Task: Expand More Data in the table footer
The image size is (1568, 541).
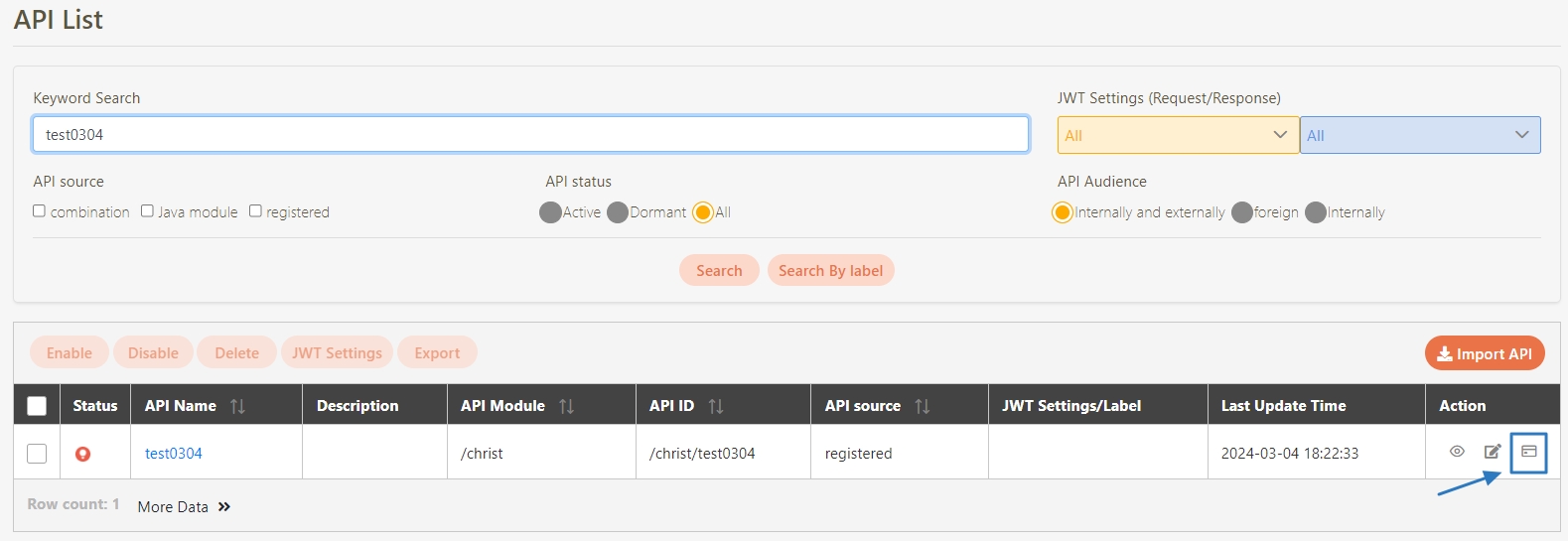Action: 184,506
